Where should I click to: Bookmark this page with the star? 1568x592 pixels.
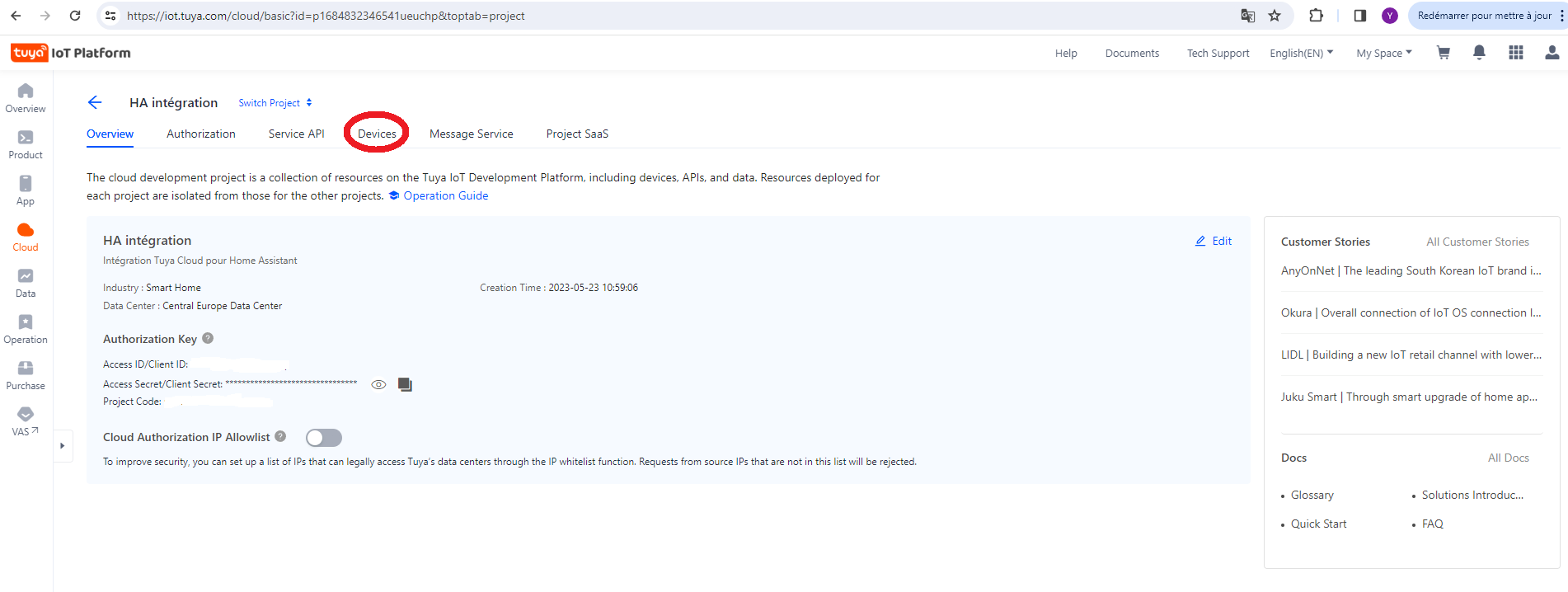tap(1275, 16)
